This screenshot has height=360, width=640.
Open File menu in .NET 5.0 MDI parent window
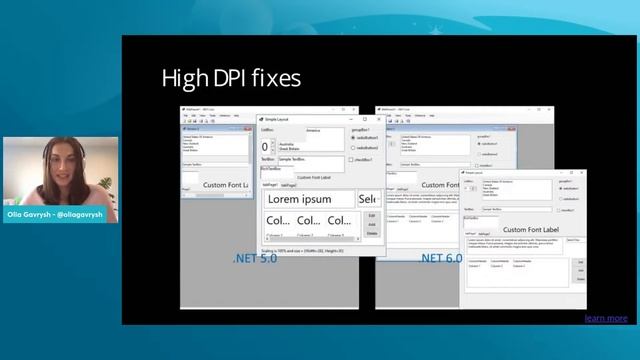[x=186, y=116]
